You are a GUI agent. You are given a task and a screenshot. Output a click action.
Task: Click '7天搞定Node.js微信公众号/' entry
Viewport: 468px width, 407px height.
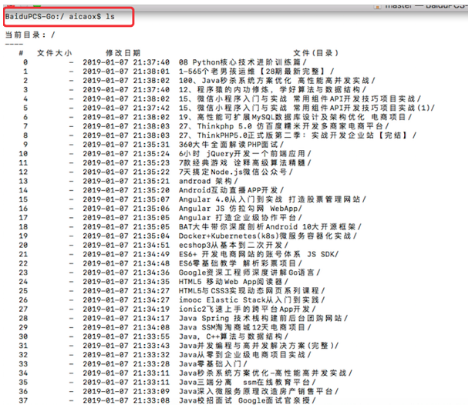(236, 172)
